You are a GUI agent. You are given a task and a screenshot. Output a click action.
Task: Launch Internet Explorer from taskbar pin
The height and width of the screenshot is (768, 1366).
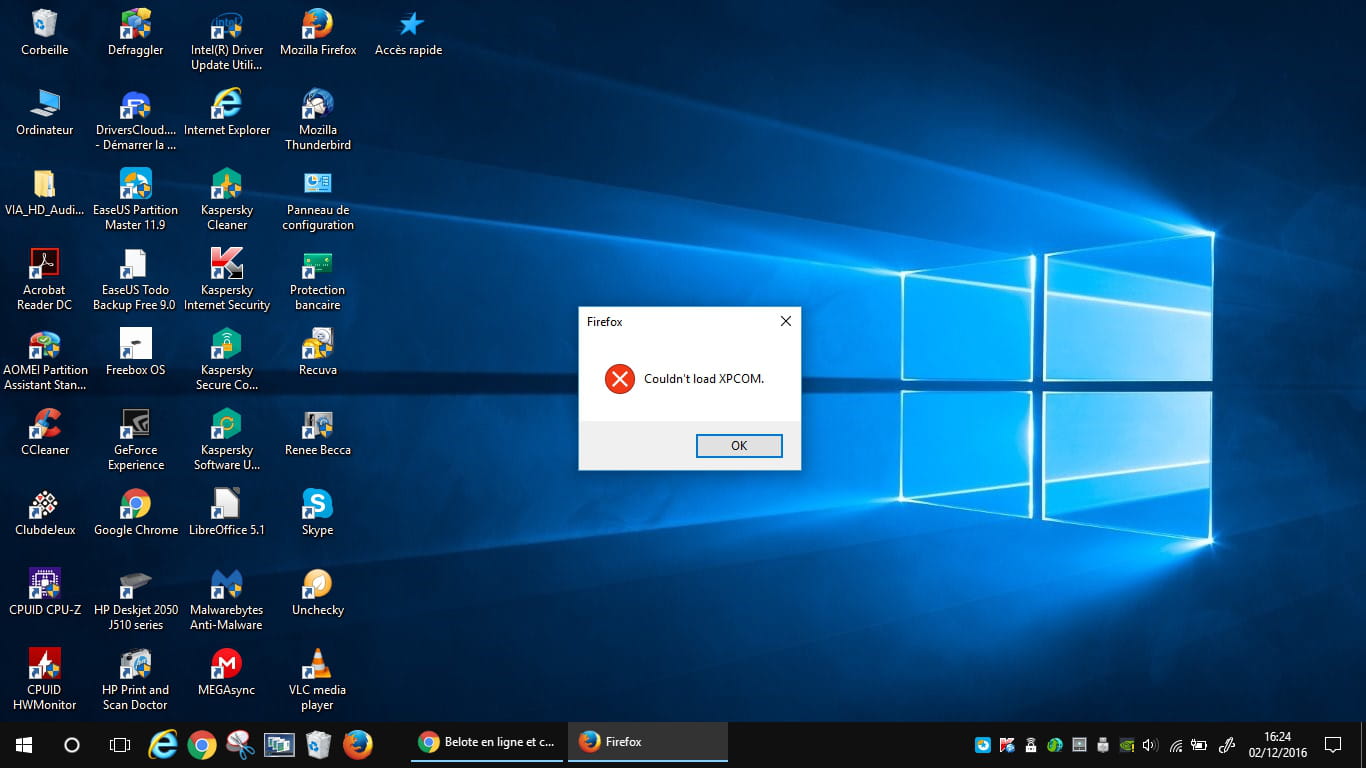[163, 744]
